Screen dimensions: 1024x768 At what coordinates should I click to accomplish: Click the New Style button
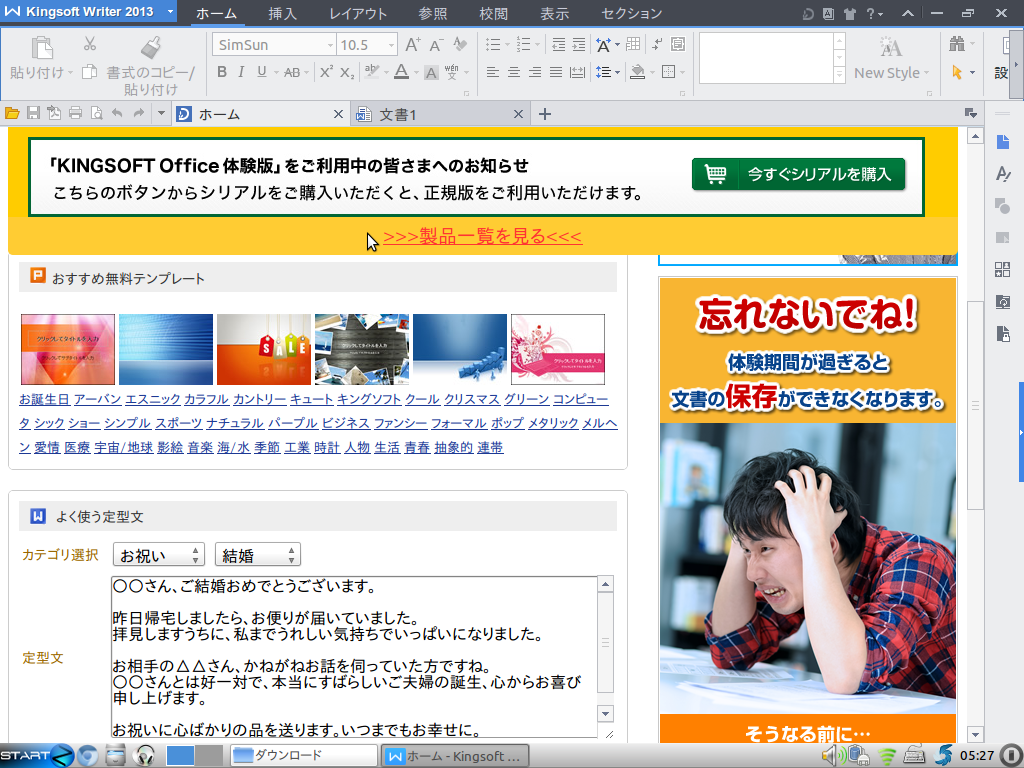pos(891,59)
